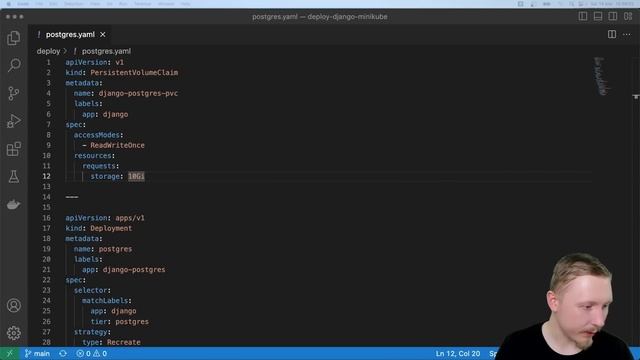The height and width of the screenshot is (360, 640).
Task: Click the postgres.yaml breadcrumb item
Action: click(106, 51)
